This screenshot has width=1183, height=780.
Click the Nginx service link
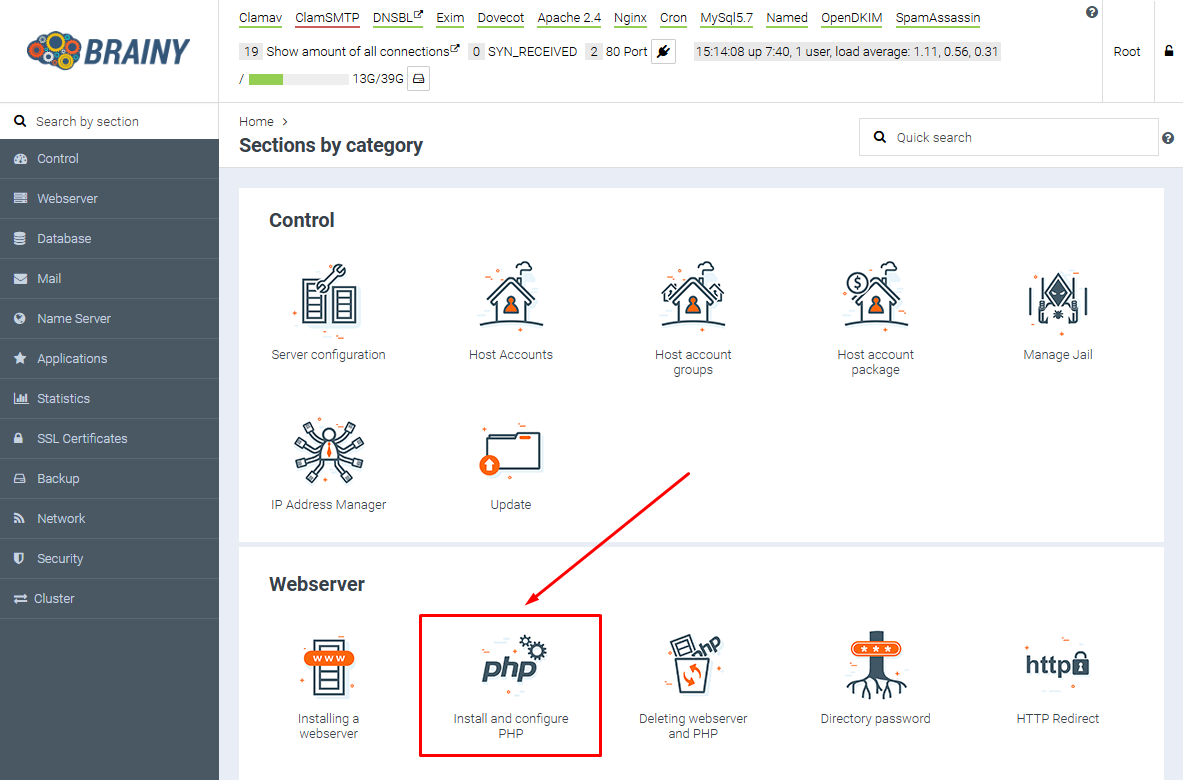coord(630,17)
